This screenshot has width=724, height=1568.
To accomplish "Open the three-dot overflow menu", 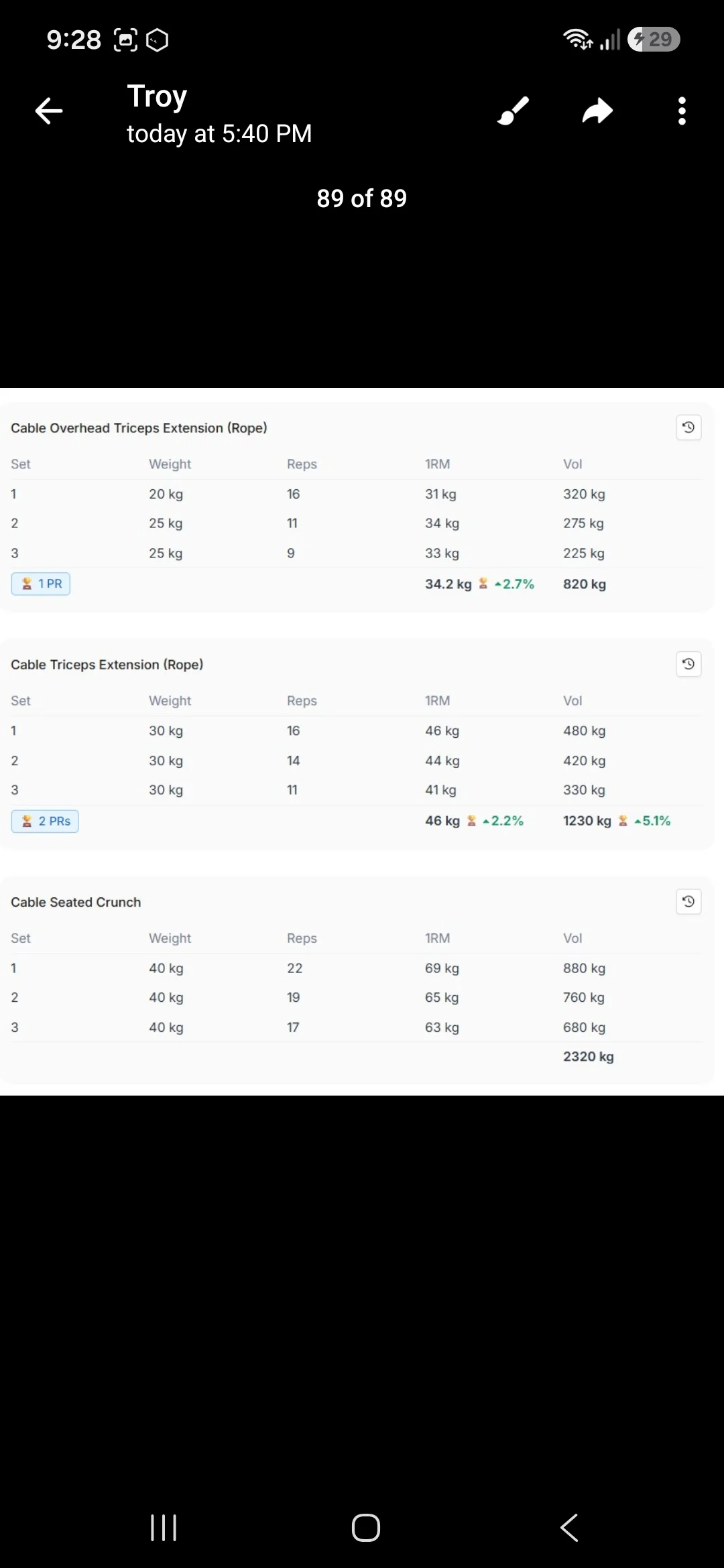I will (682, 111).
